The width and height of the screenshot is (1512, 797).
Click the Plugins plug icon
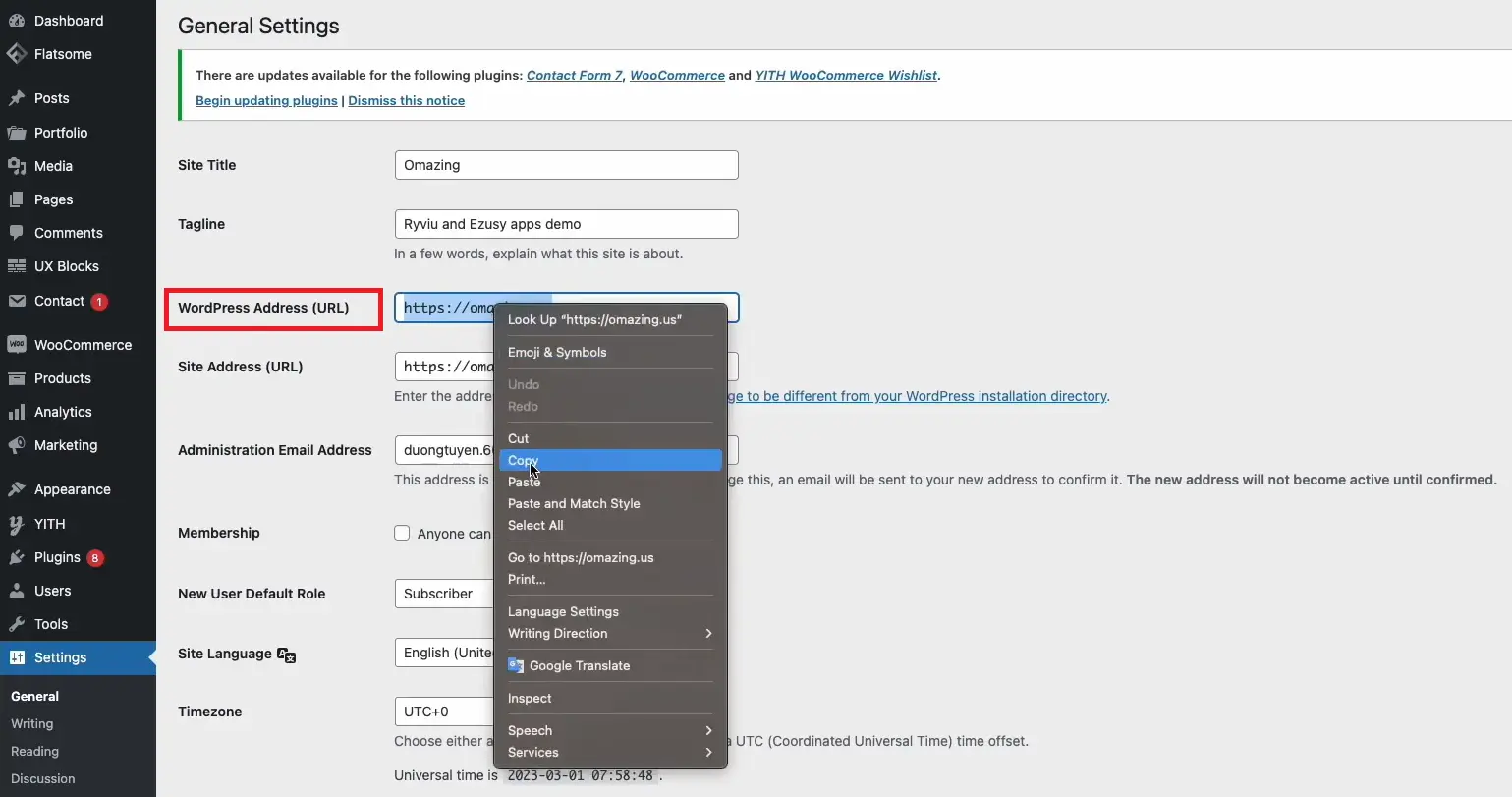[x=17, y=557]
